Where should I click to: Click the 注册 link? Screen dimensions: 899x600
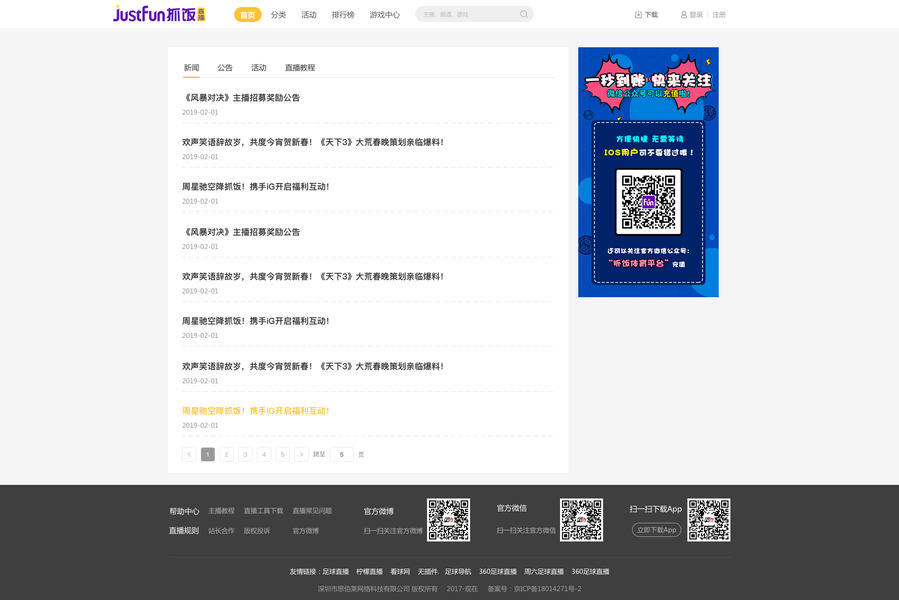(x=719, y=14)
